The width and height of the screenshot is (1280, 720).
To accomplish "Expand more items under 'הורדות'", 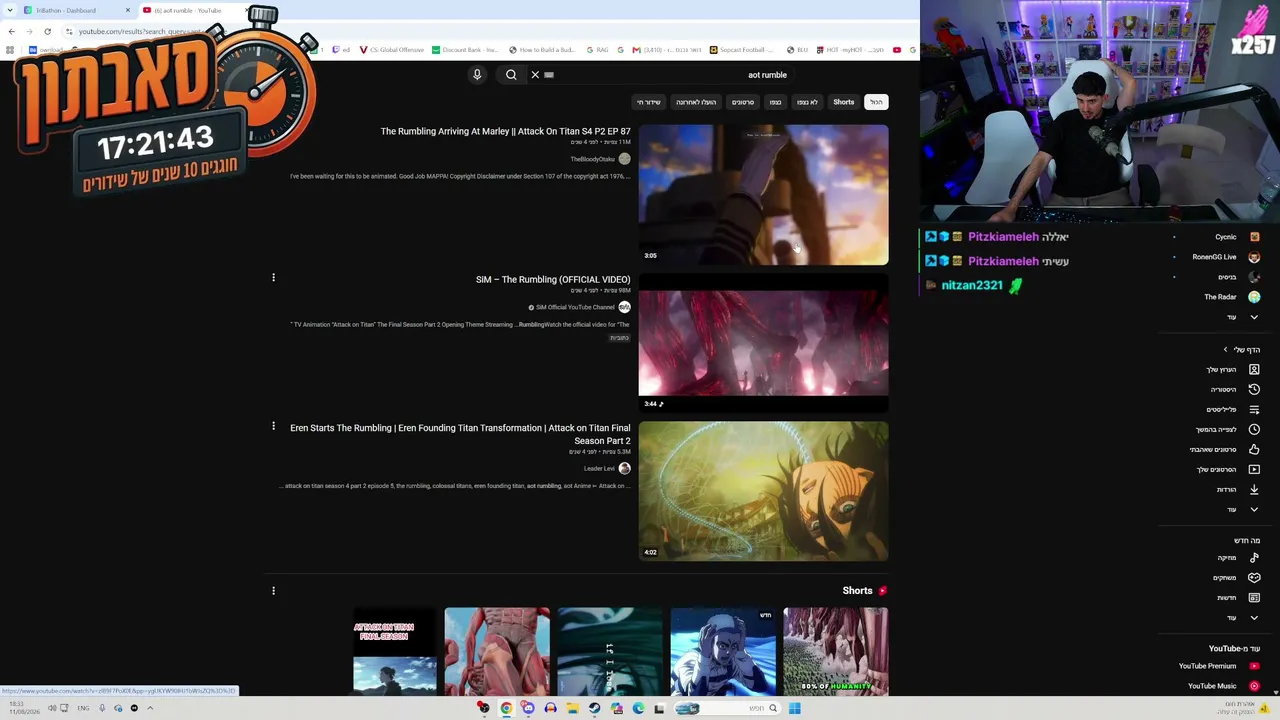I will (1254, 510).
